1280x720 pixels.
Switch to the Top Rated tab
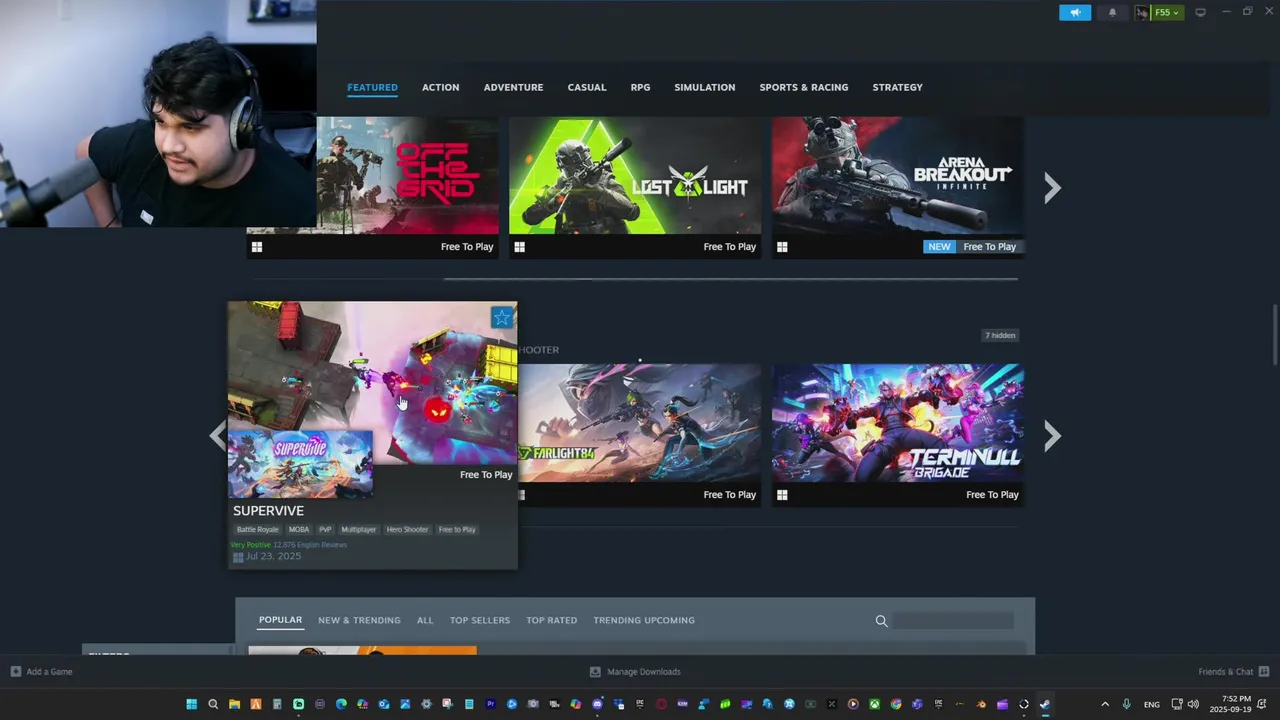point(551,620)
